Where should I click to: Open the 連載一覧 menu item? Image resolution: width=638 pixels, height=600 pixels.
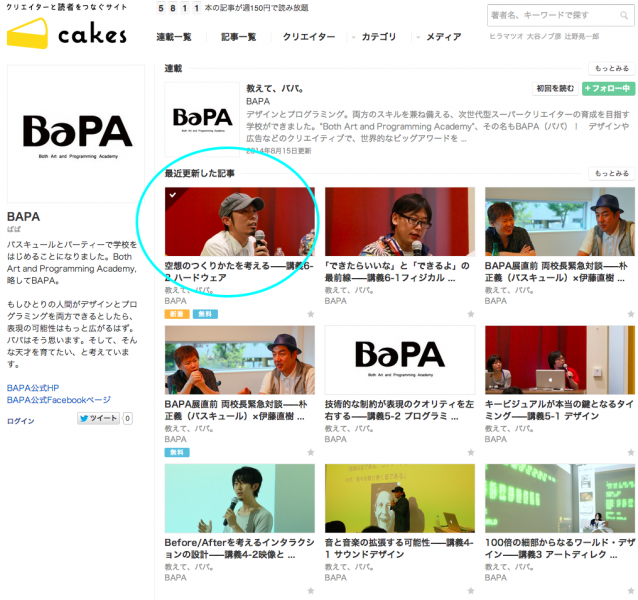174,37
